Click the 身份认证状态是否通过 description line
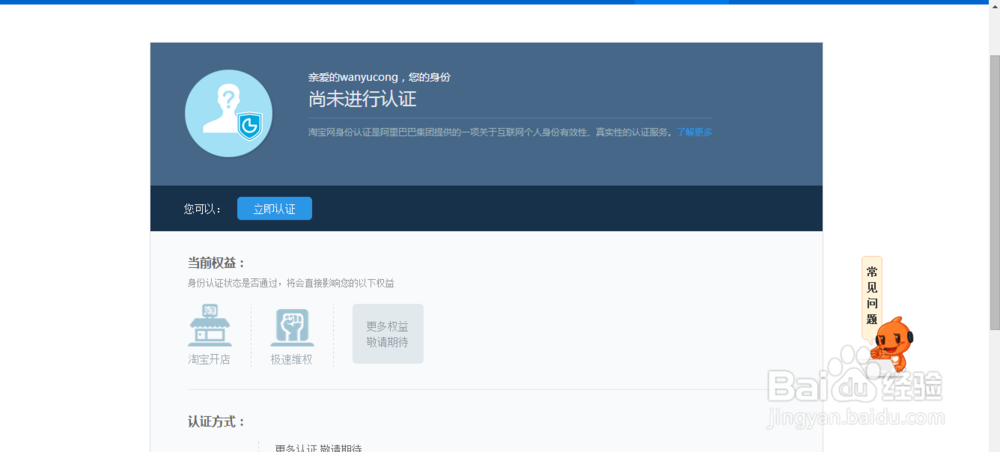 tap(291, 283)
